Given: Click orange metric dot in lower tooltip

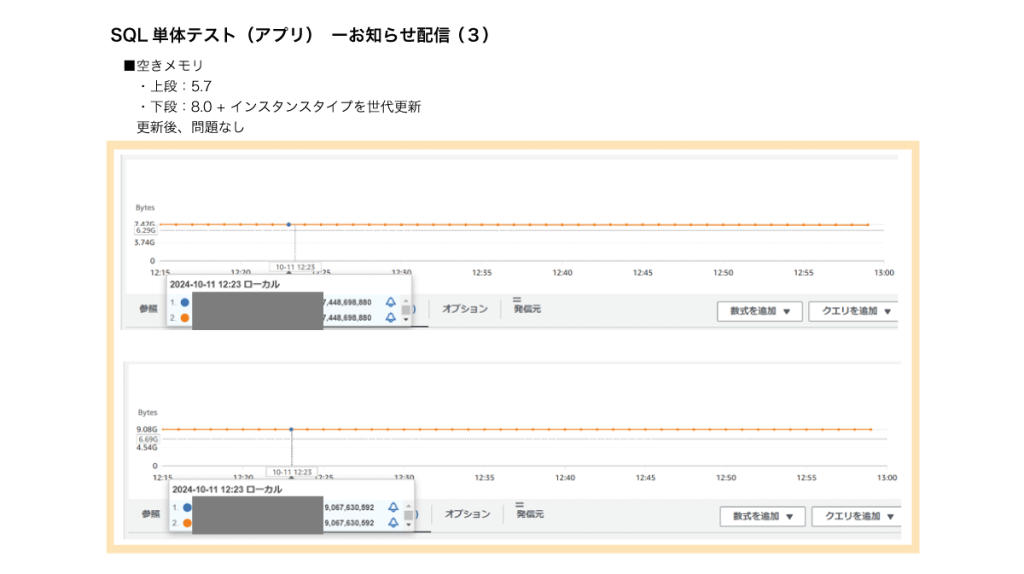Looking at the screenshot, I should 187,523.
